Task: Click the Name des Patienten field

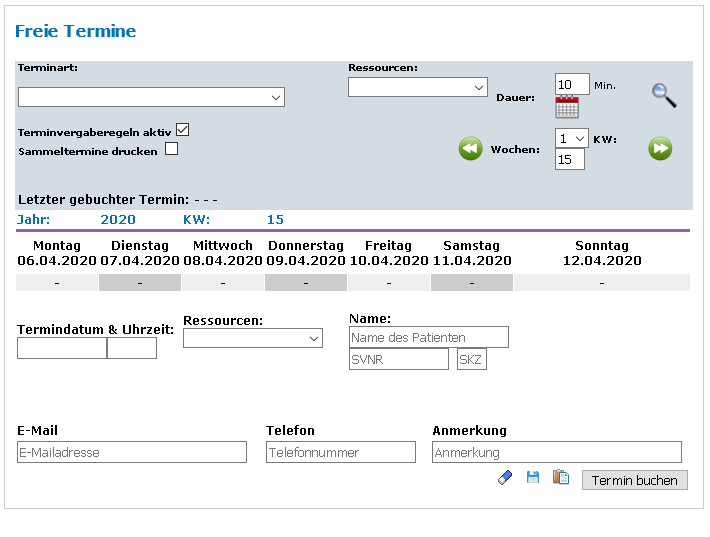Action: coord(429,337)
